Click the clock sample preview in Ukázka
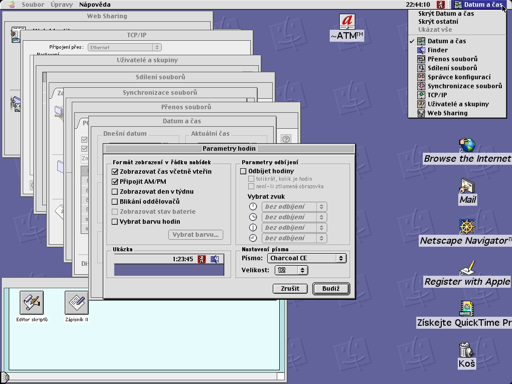Image resolution: width=512 pixels, height=384 pixels. [x=169, y=265]
